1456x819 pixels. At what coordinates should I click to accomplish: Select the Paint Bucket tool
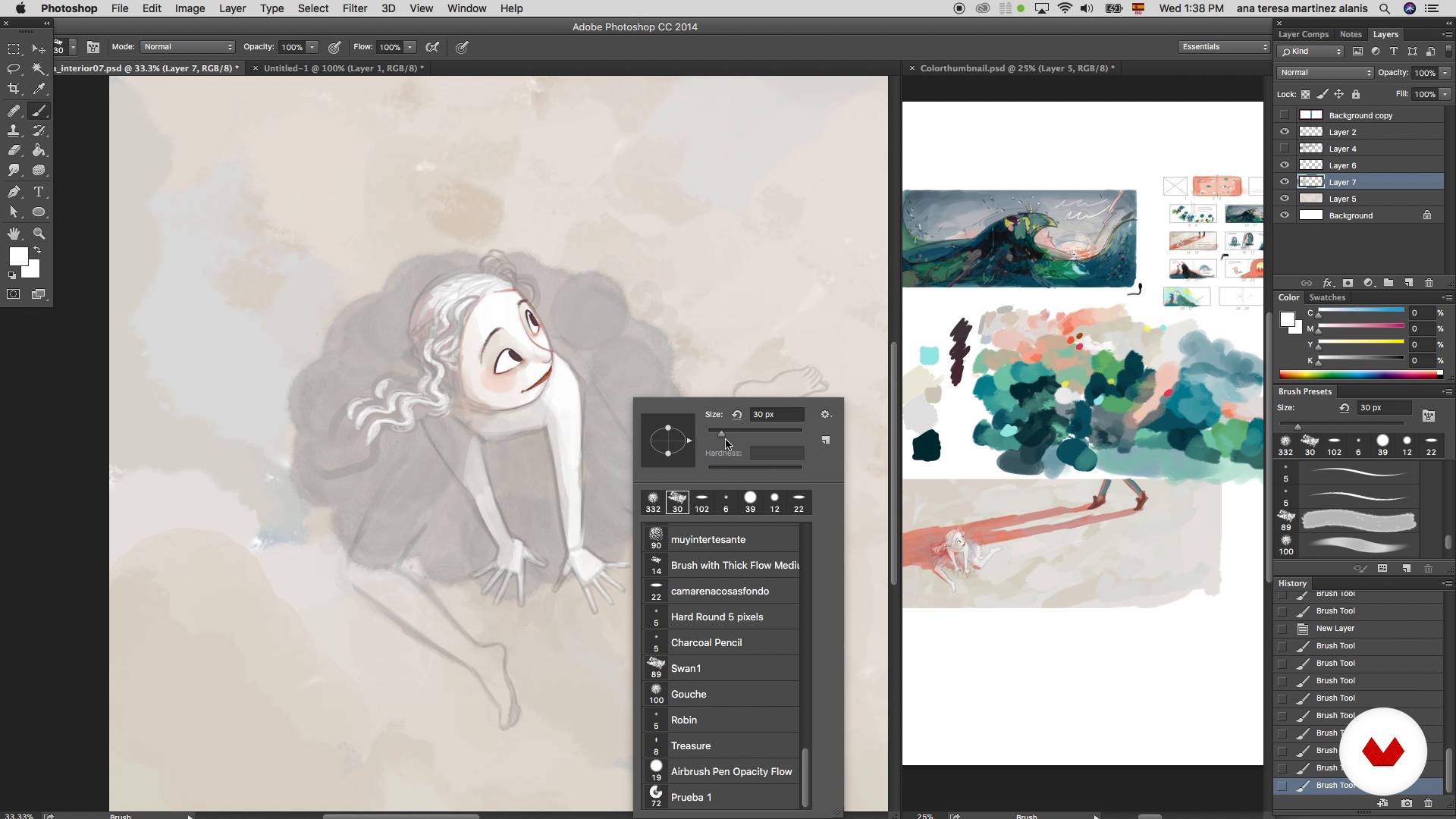pos(39,150)
